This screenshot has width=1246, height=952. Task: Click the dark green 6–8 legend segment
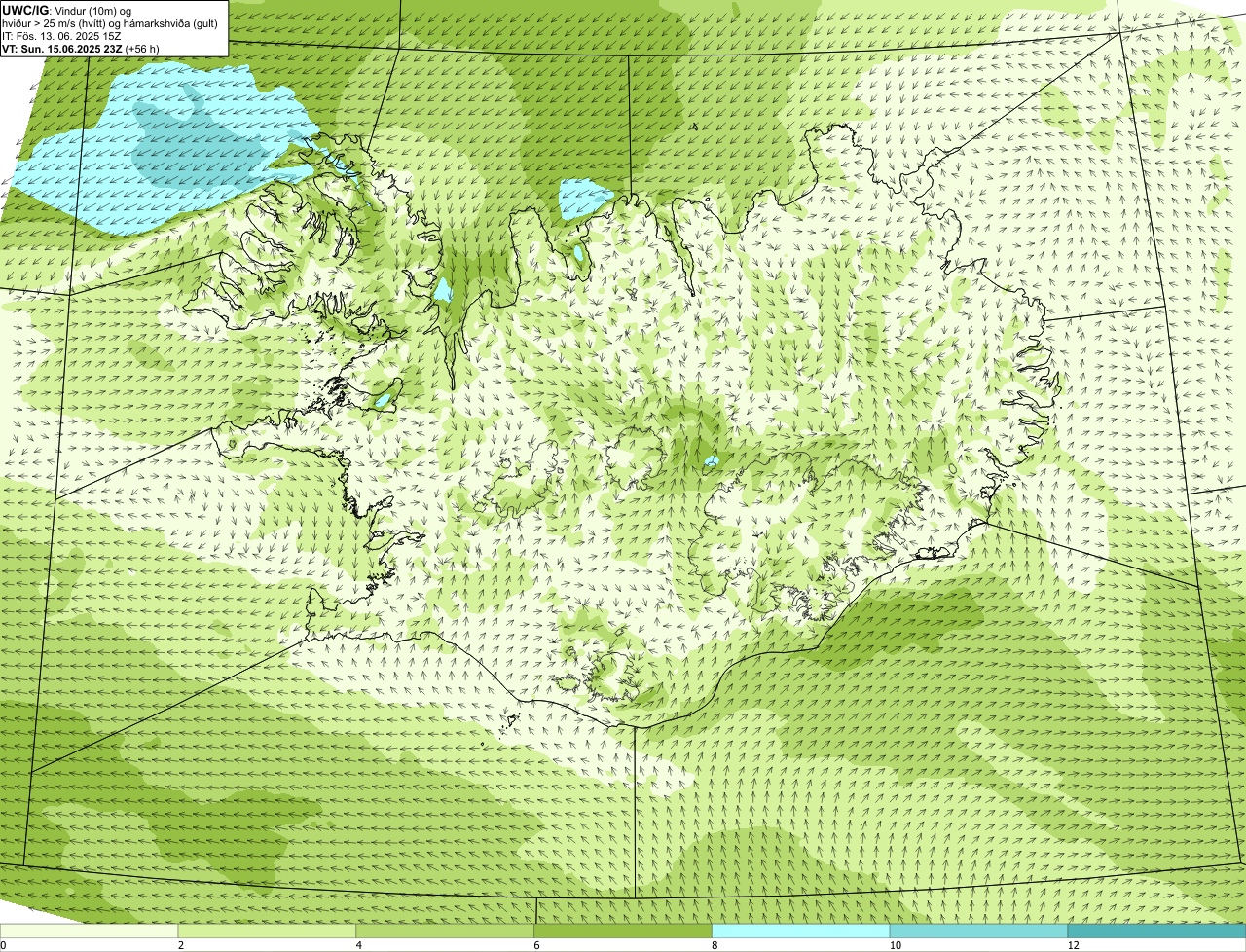point(624,931)
